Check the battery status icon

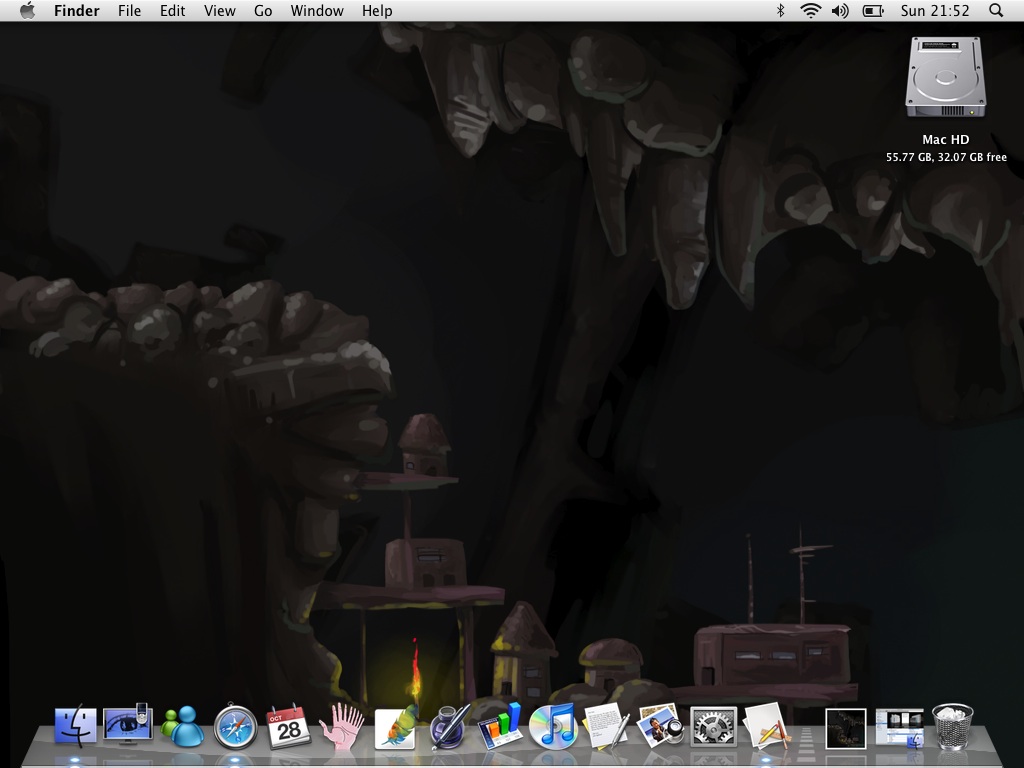click(x=873, y=10)
